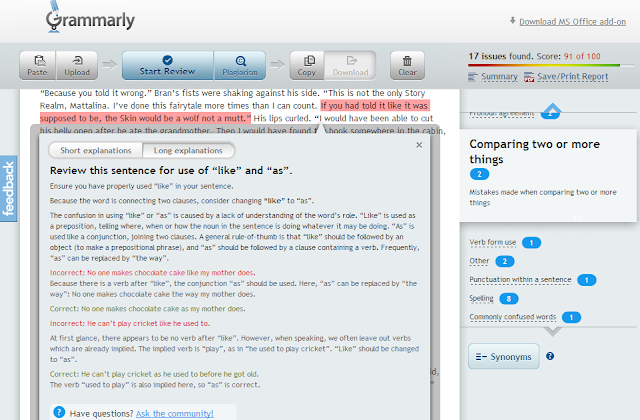Viewport: 640px width, 420px height.
Task: Click the score progress bar
Action: coord(551,65)
